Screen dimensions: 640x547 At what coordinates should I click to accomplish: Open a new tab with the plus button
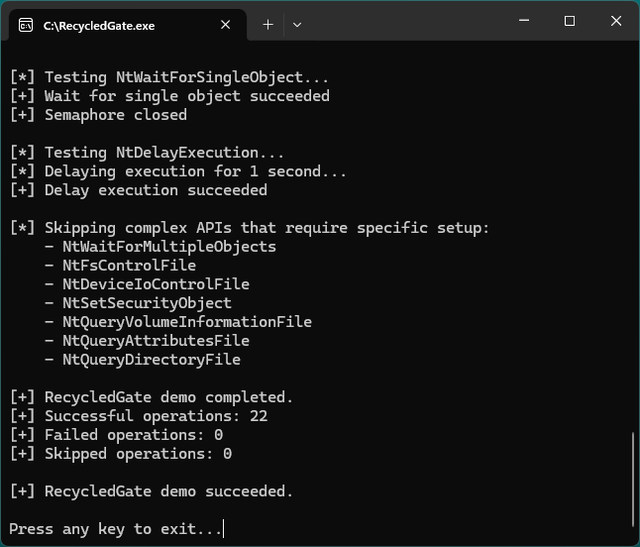[x=268, y=25]
